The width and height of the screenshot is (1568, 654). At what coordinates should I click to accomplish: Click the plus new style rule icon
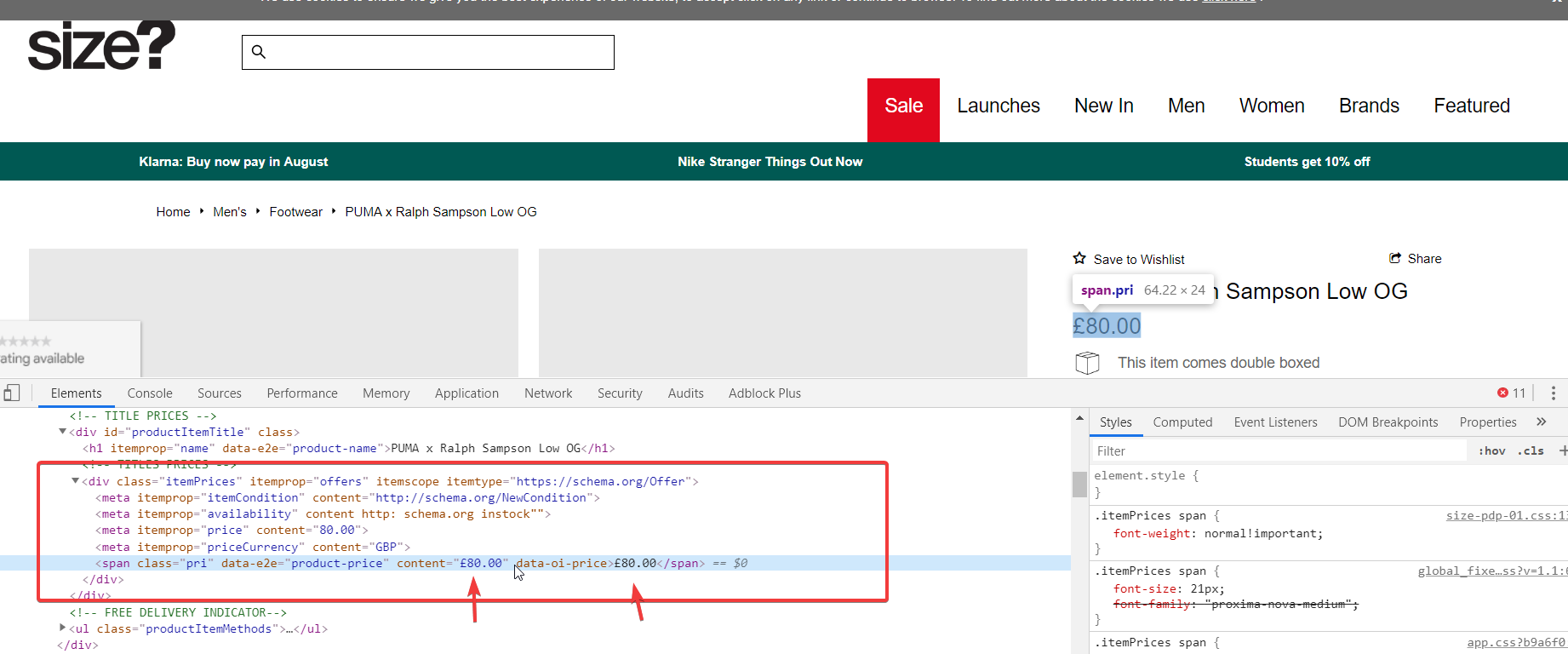point(1562,450)
